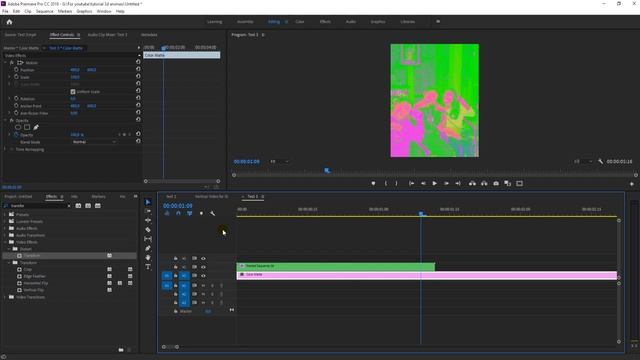Select the Pen tool in timeline toolbar
The image size is (640, 360).
tap(148, 248)
